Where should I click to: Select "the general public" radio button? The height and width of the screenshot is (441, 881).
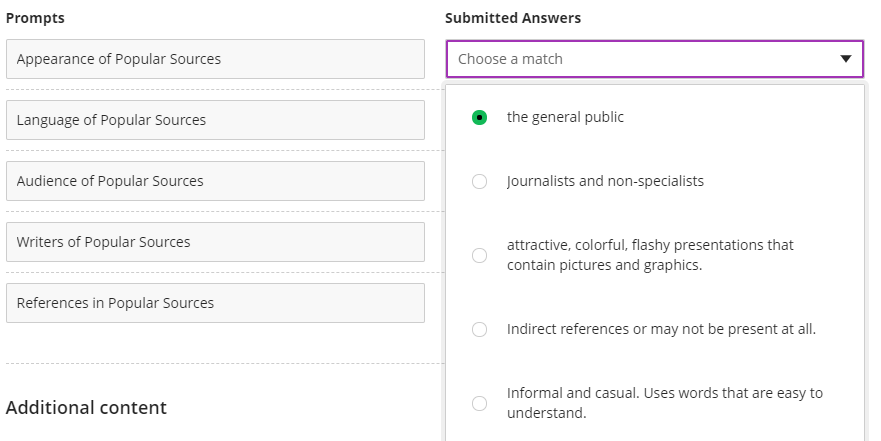pos(480,118)
